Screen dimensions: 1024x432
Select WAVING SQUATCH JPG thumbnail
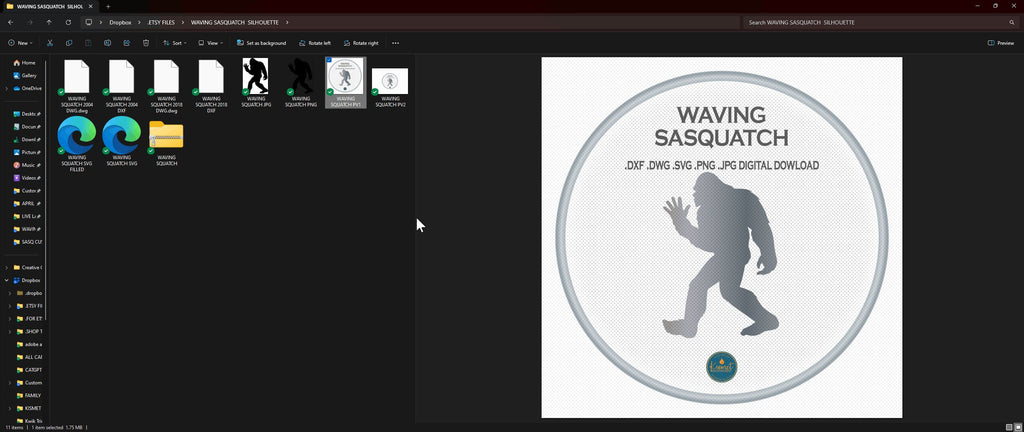pos(255,82)
